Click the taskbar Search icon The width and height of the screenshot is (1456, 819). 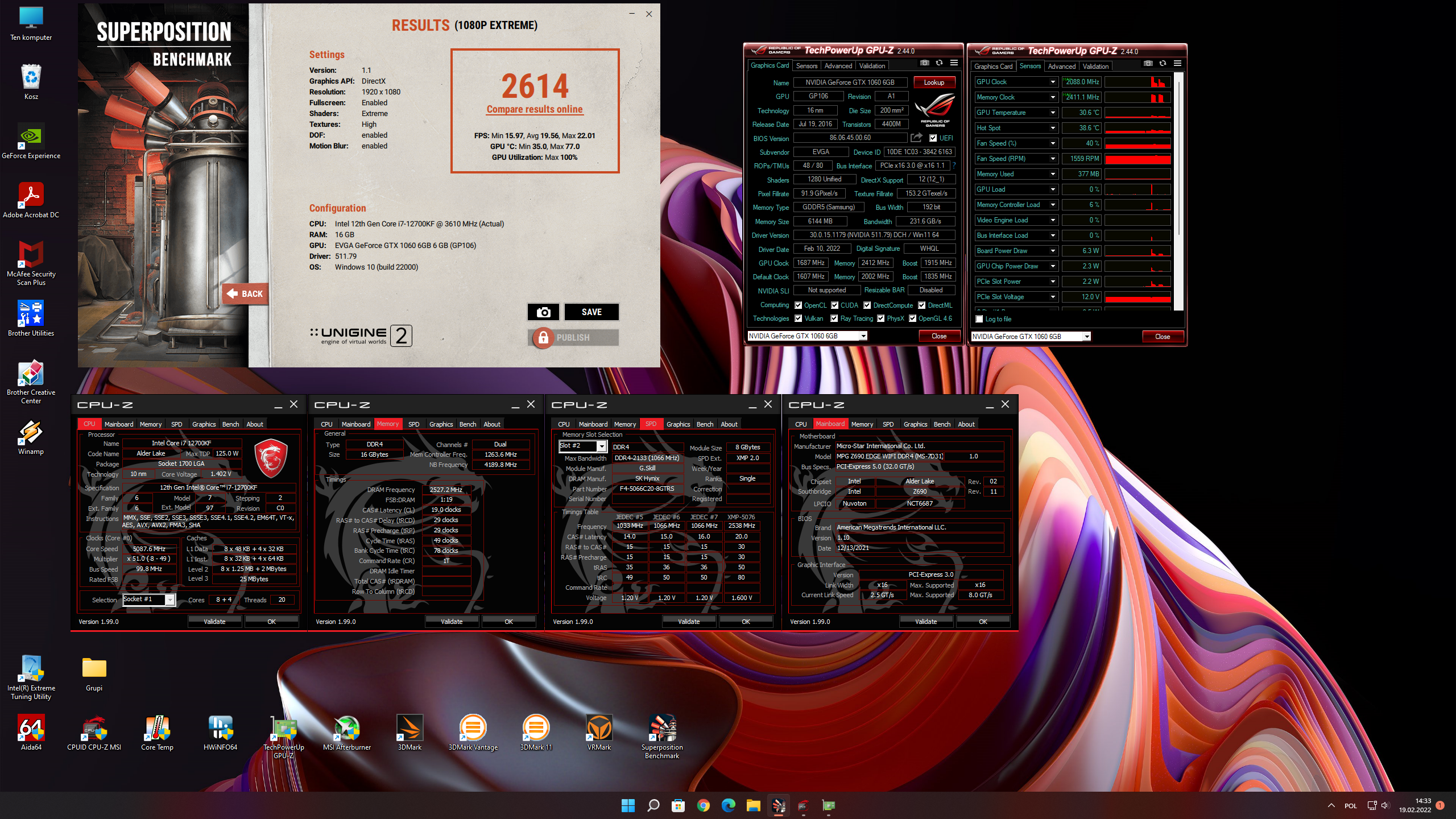(653, 805)
